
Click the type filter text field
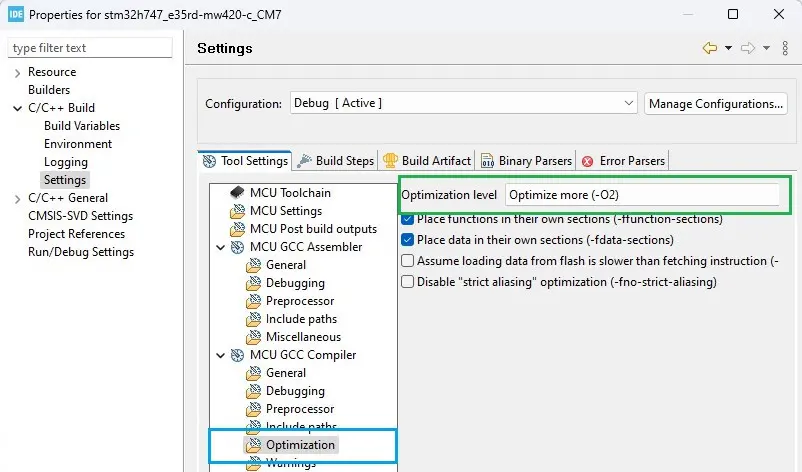point(90,48)
